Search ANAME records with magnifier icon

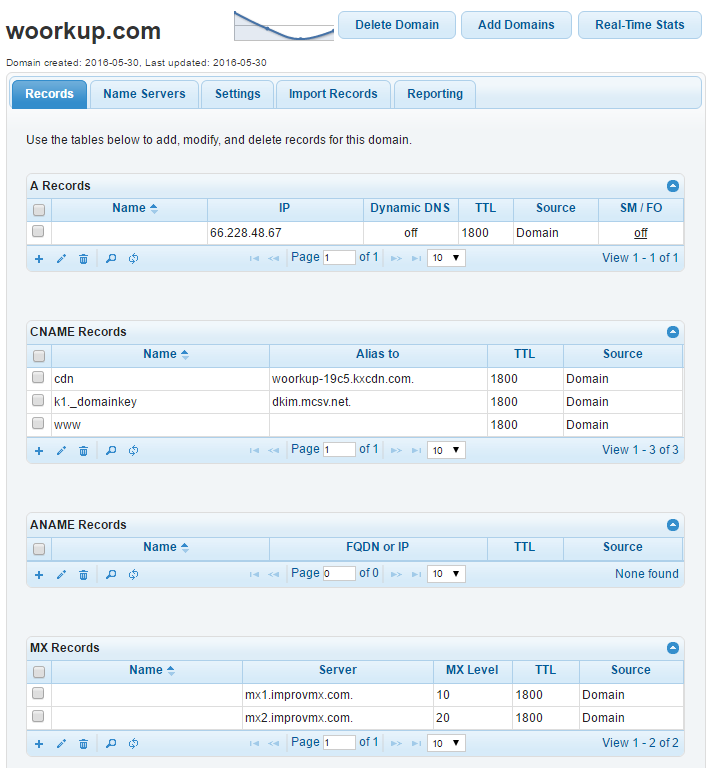click(x=111, y=575)
